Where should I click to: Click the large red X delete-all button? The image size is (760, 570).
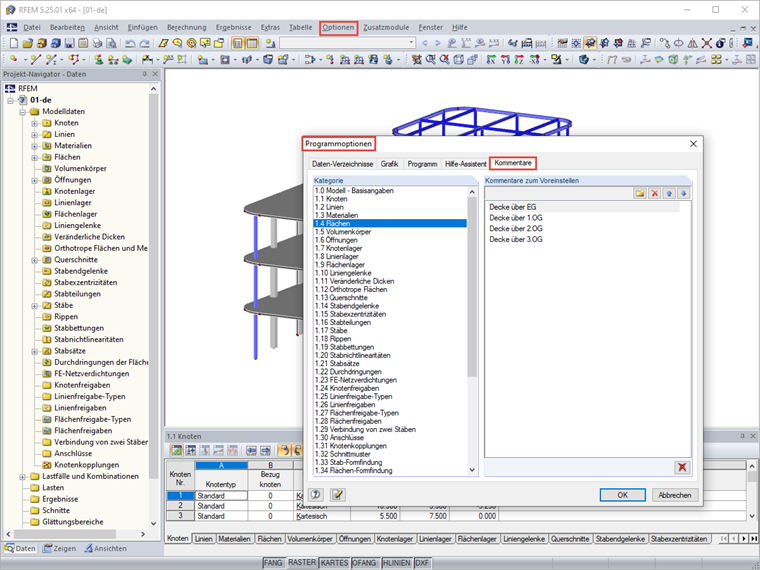pos(682,467)
